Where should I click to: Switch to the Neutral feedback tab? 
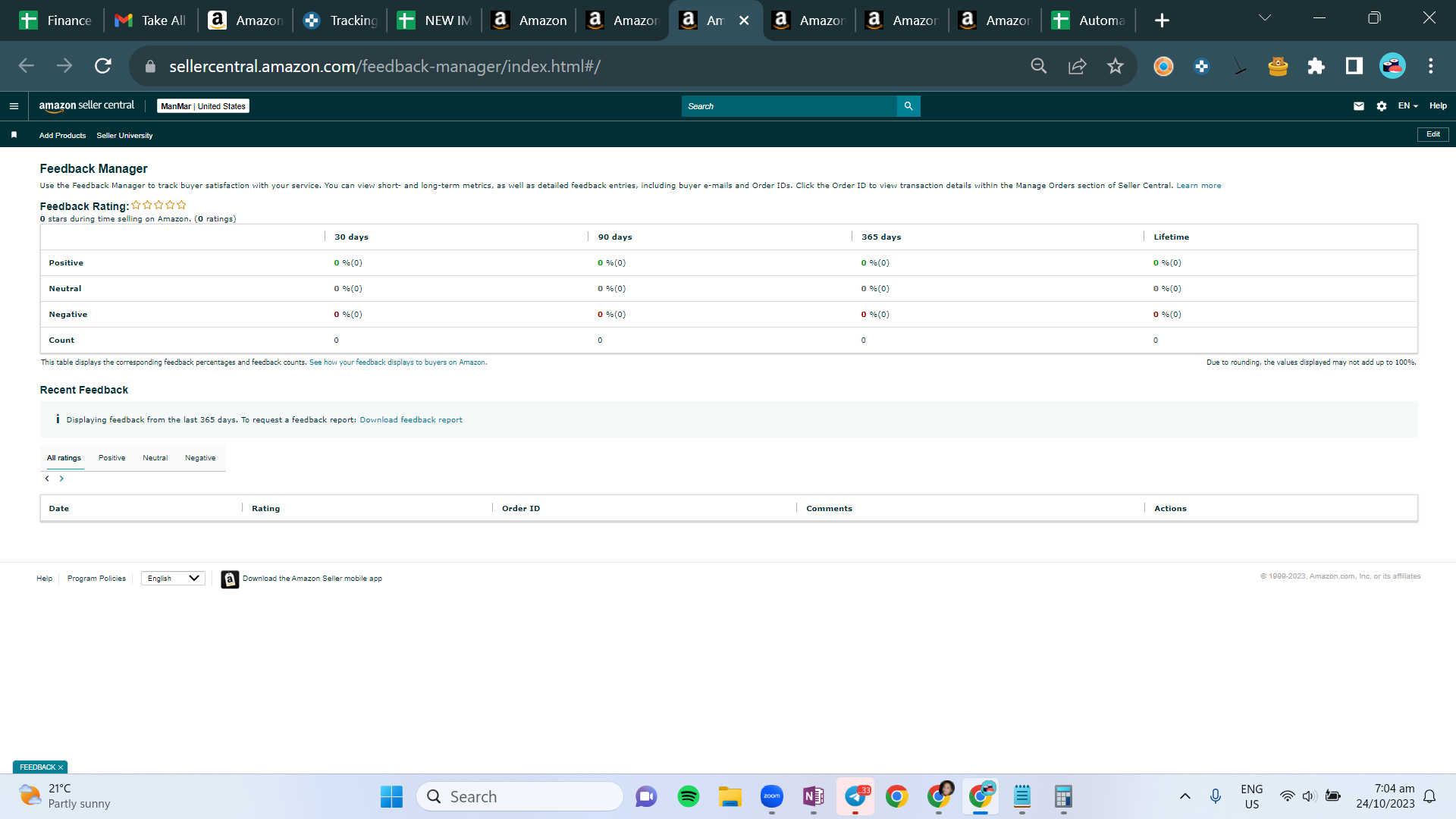pyautogui.click(x=155, y=458)
